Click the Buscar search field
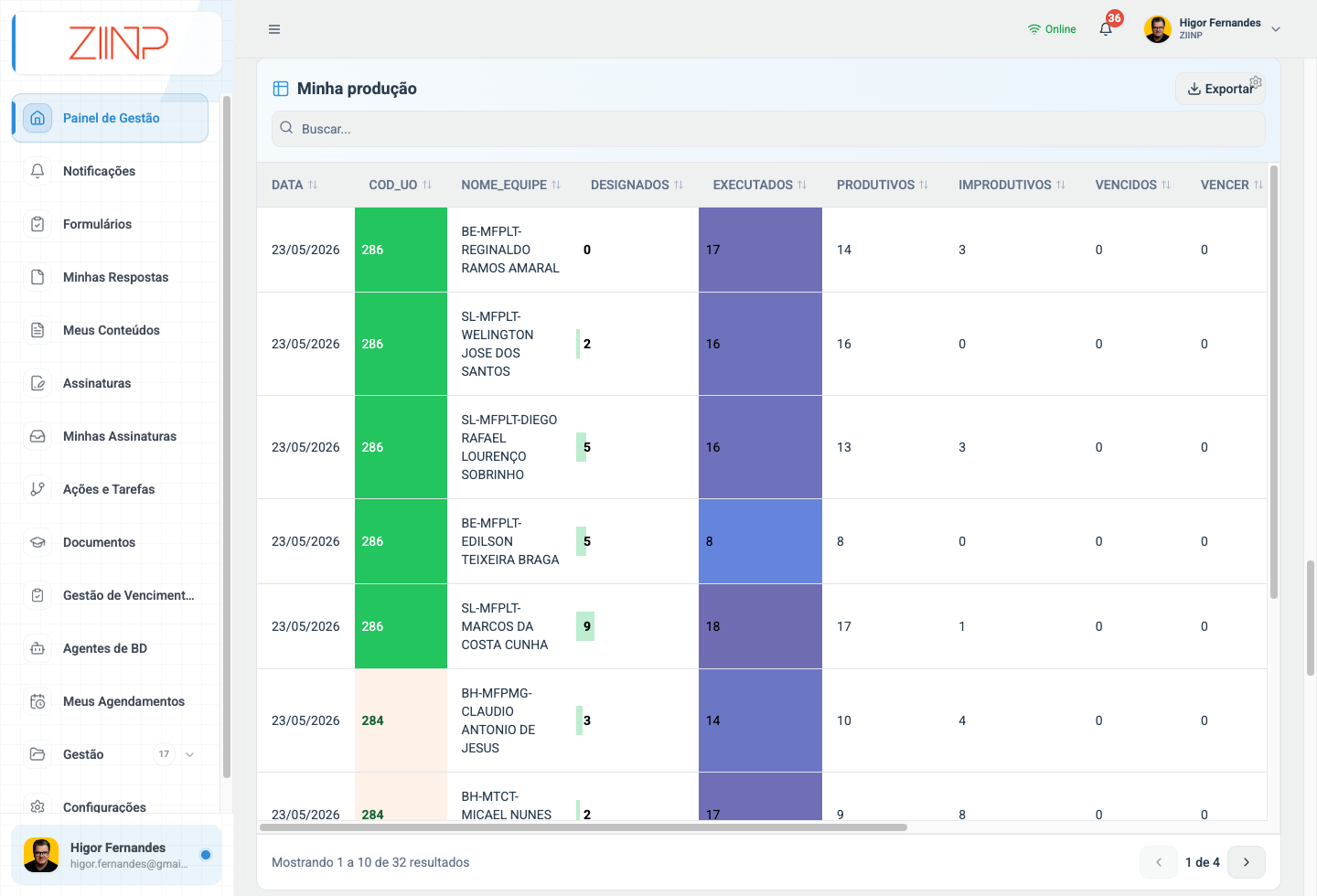 768,129
